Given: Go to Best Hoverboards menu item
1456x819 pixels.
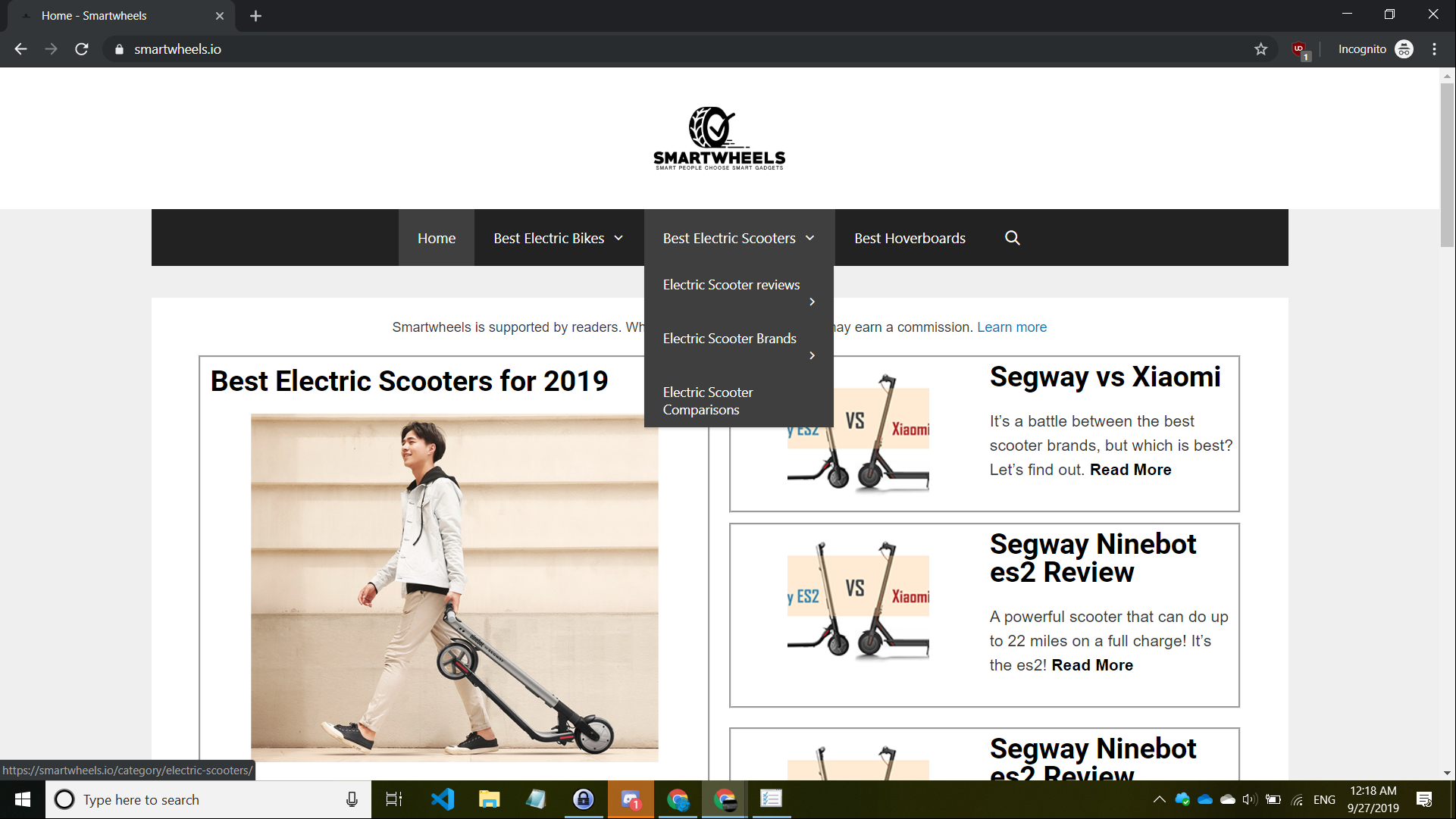Looking at the screenshot, I should 910,238.
